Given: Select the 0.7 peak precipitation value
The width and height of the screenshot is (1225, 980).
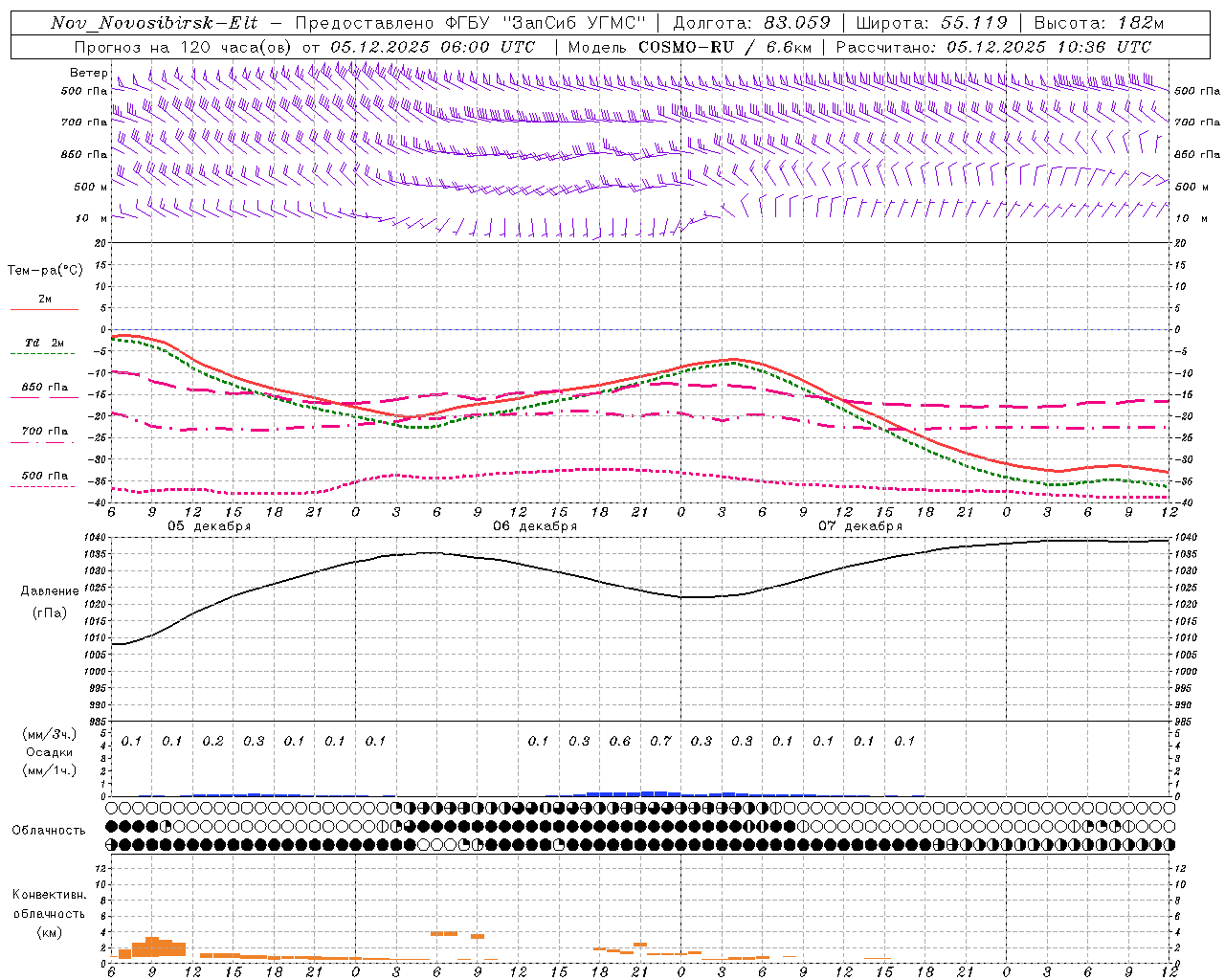Looking at the screenshot, I should click(660, 741).
